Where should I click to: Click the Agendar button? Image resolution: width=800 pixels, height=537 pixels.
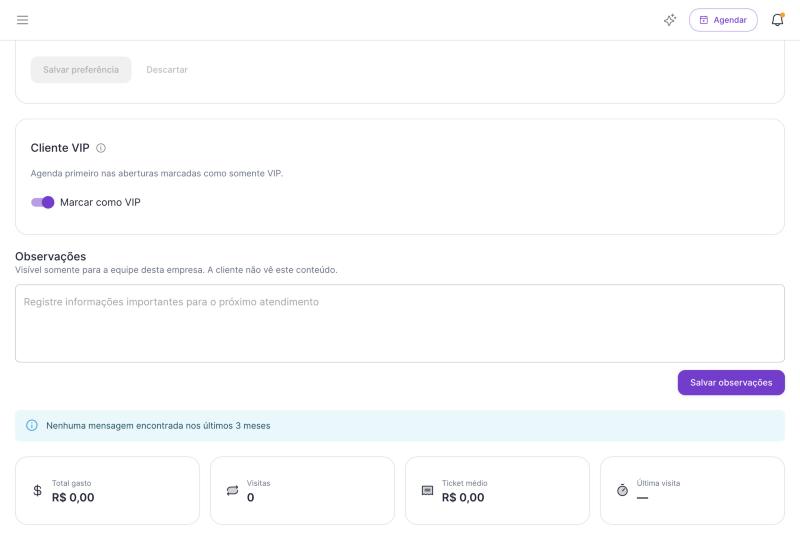point(723,20)
